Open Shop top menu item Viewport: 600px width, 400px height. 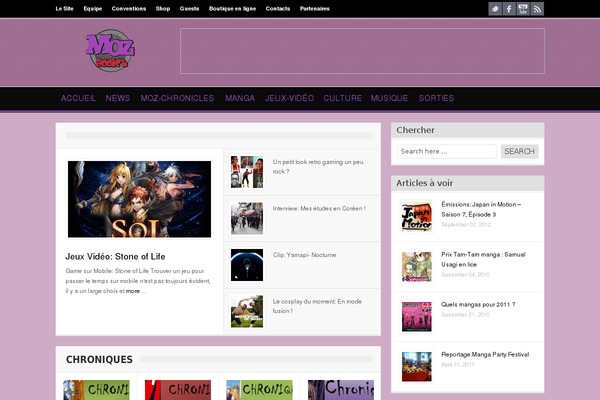[x=163, y=8]
